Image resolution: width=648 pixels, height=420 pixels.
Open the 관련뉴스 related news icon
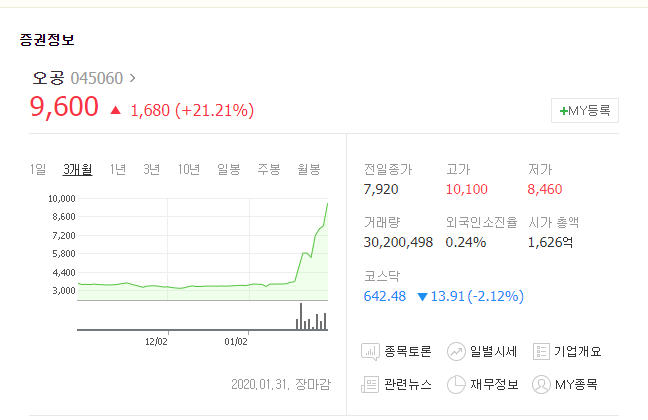coord(370,384)
